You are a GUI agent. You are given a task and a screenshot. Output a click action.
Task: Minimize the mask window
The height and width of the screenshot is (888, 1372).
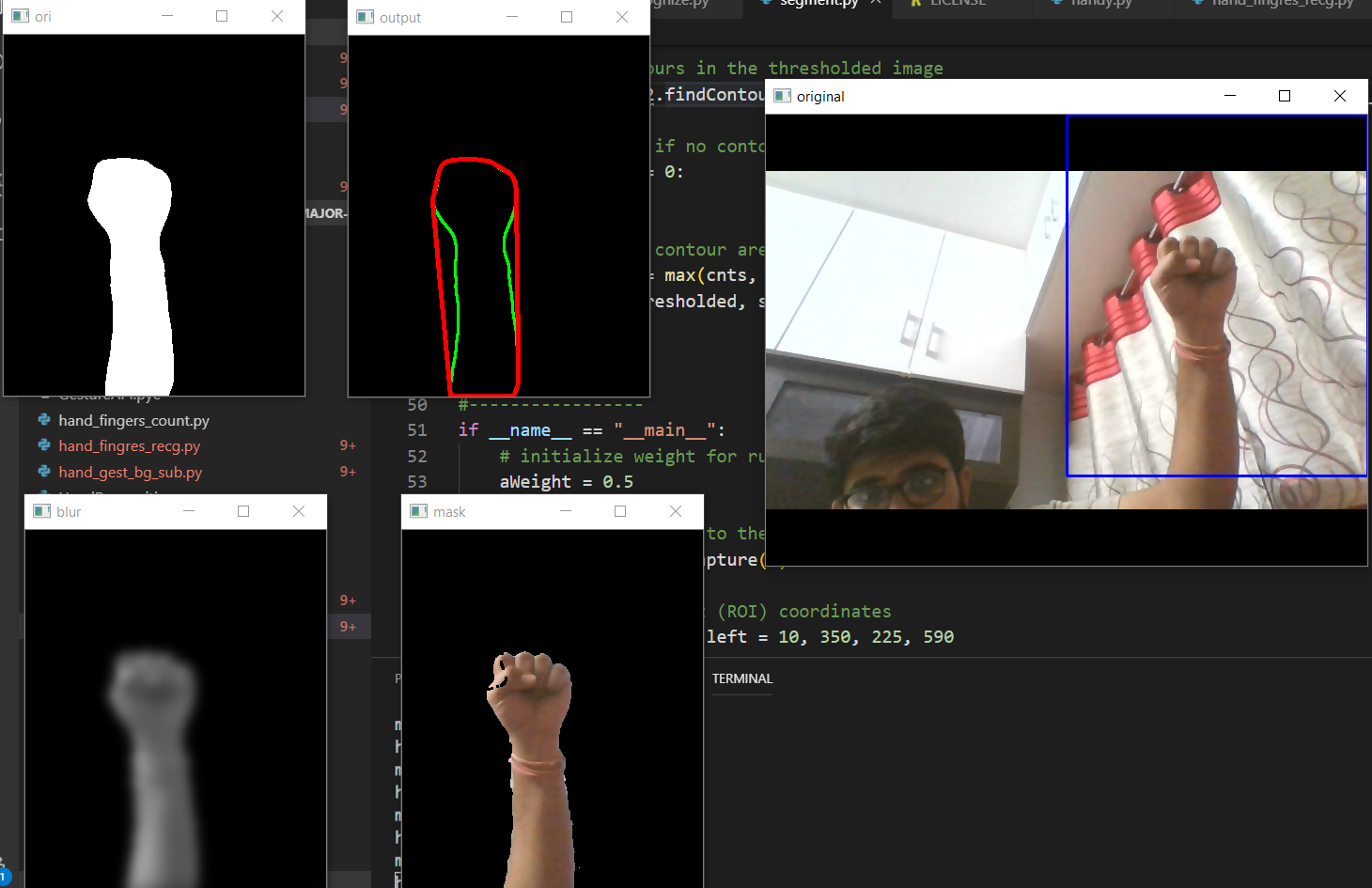point(566,511)
